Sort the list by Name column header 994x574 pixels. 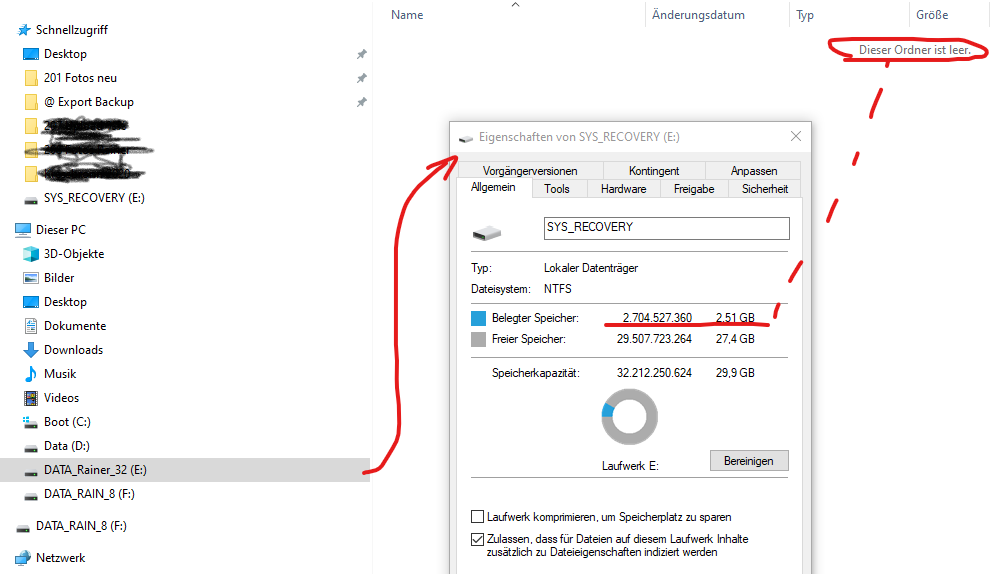tap(407, 15)
